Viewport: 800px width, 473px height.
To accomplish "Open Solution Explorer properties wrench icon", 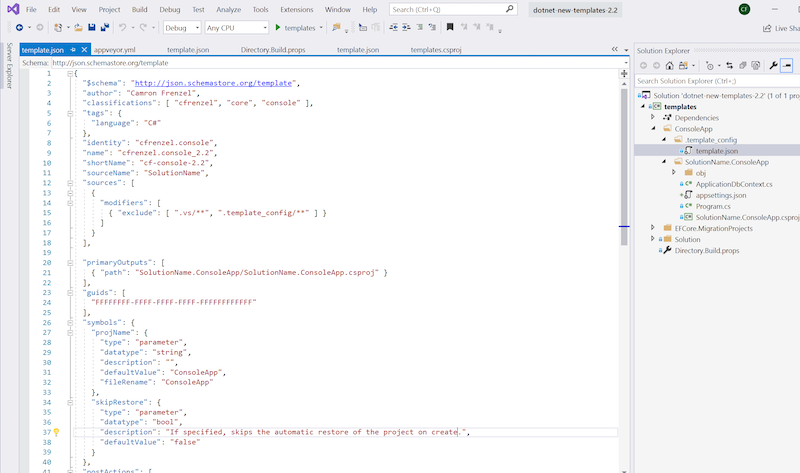I will 772,65.
